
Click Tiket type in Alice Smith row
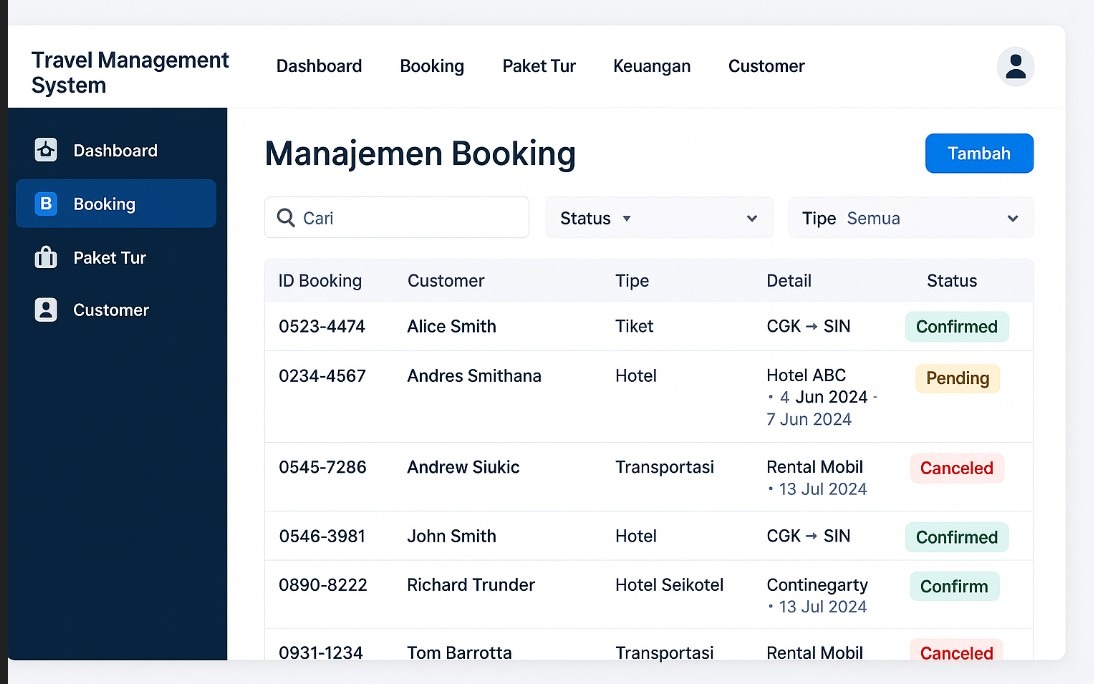pos(634,326)
